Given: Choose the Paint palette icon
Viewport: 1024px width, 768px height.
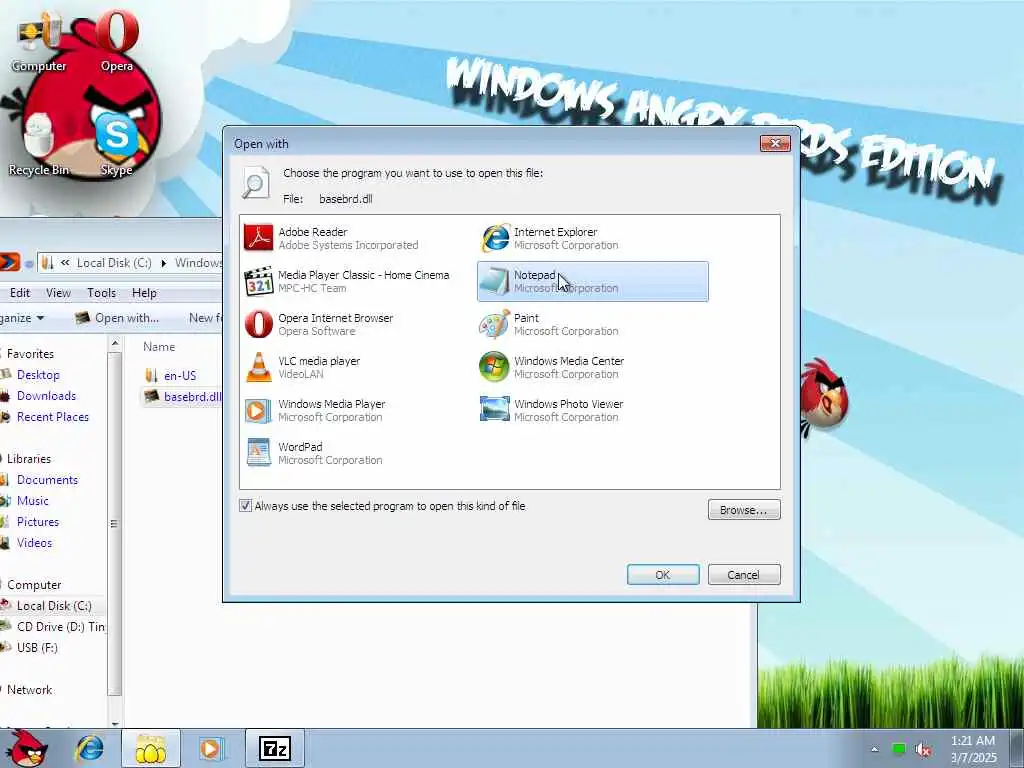Looking at the screenshot, I should 494,324.
